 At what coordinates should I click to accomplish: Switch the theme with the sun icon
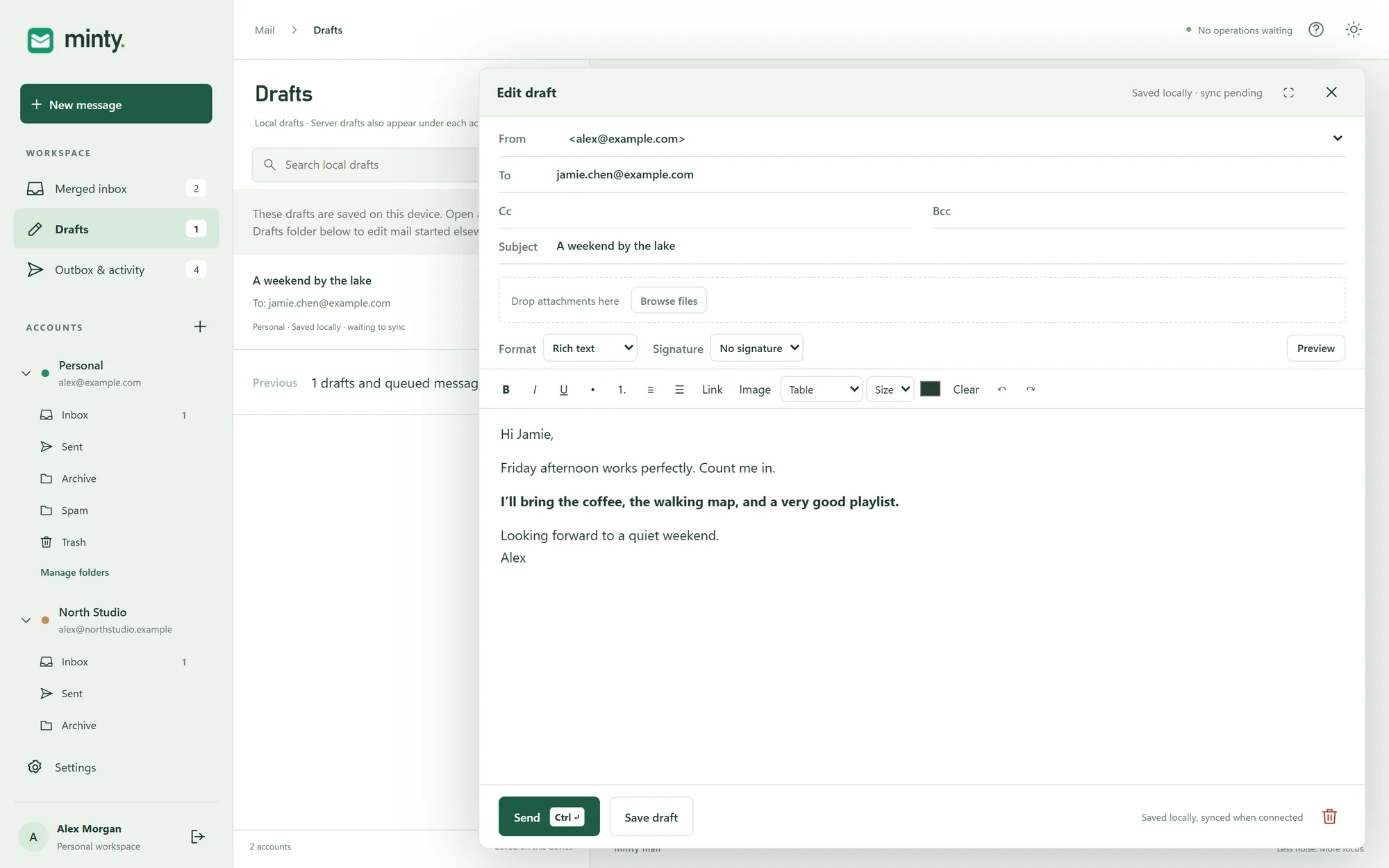click(1353, 30)
